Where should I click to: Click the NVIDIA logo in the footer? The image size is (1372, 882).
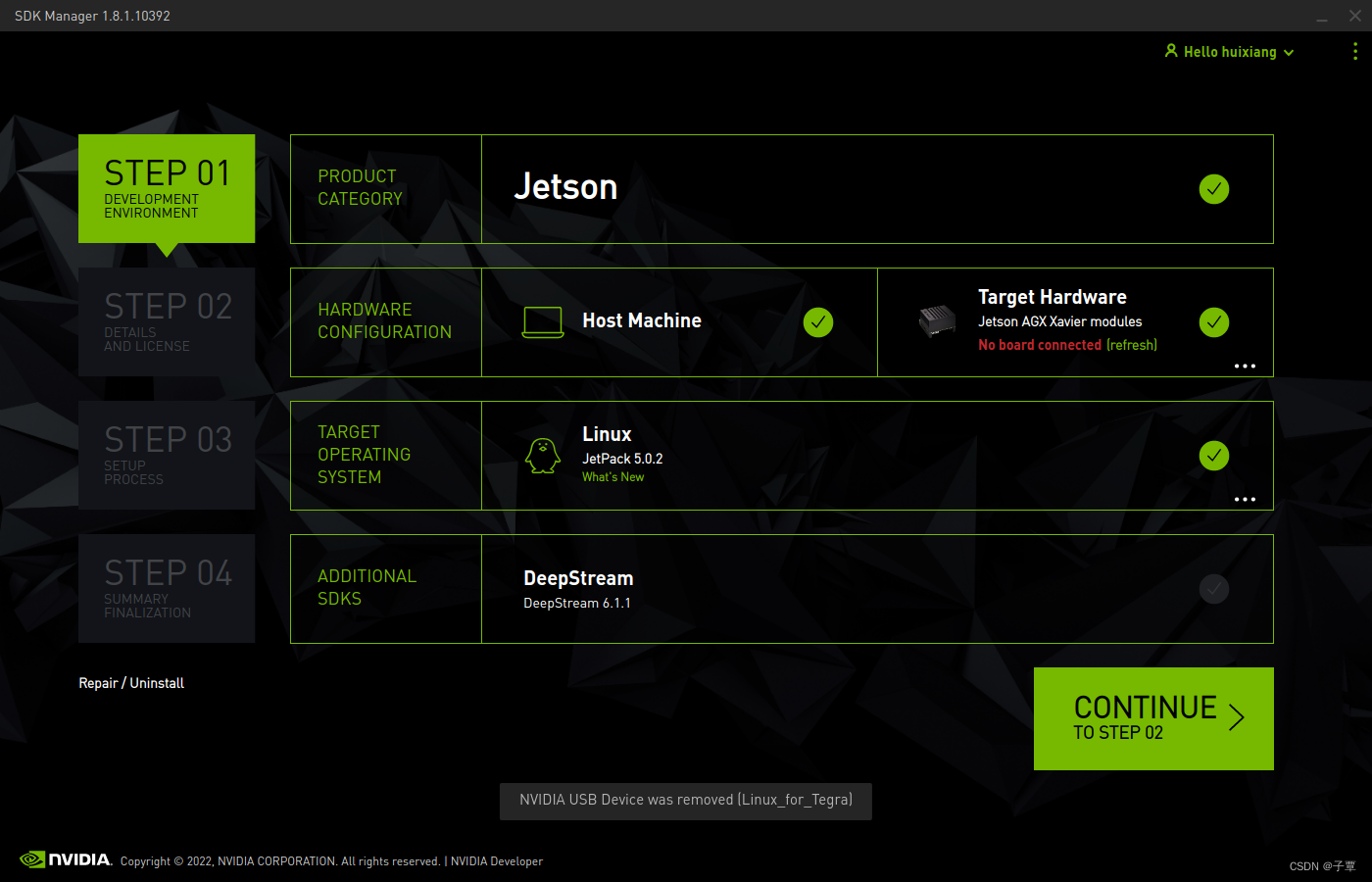(x=66, y=859)
